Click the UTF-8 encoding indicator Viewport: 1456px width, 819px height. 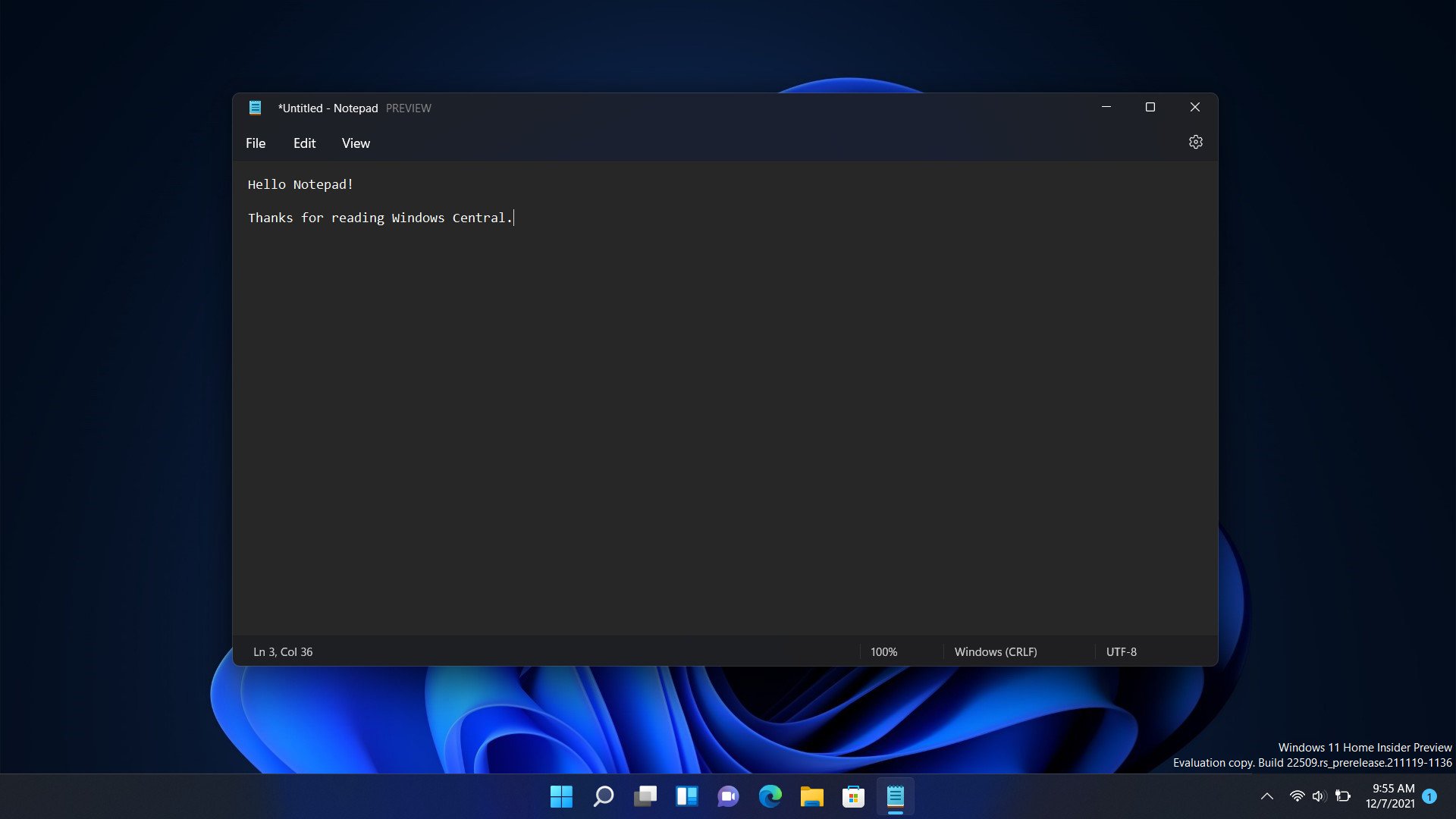[1121, 651]
